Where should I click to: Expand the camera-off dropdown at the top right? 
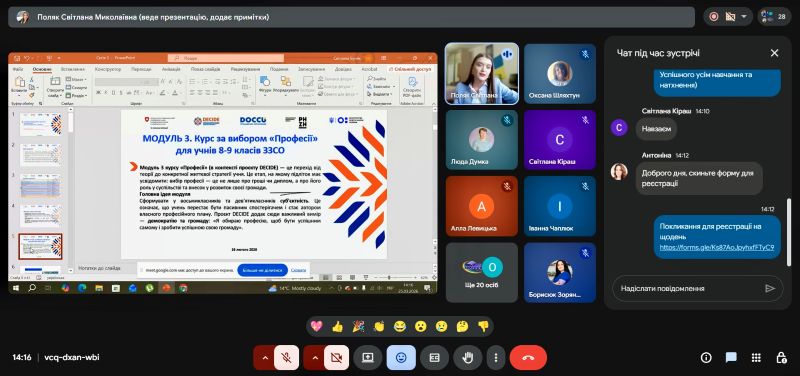pos(744,17)
